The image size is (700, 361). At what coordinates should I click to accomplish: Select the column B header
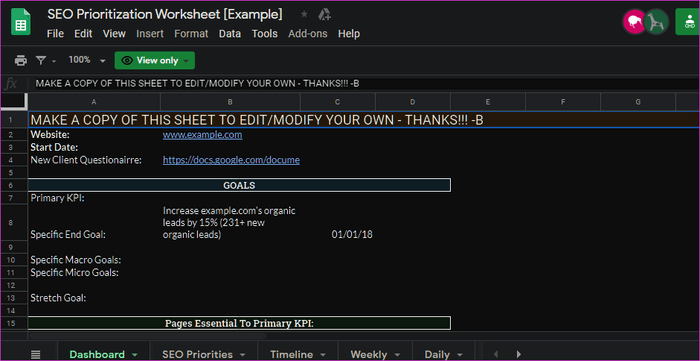(x=230, y=102)
